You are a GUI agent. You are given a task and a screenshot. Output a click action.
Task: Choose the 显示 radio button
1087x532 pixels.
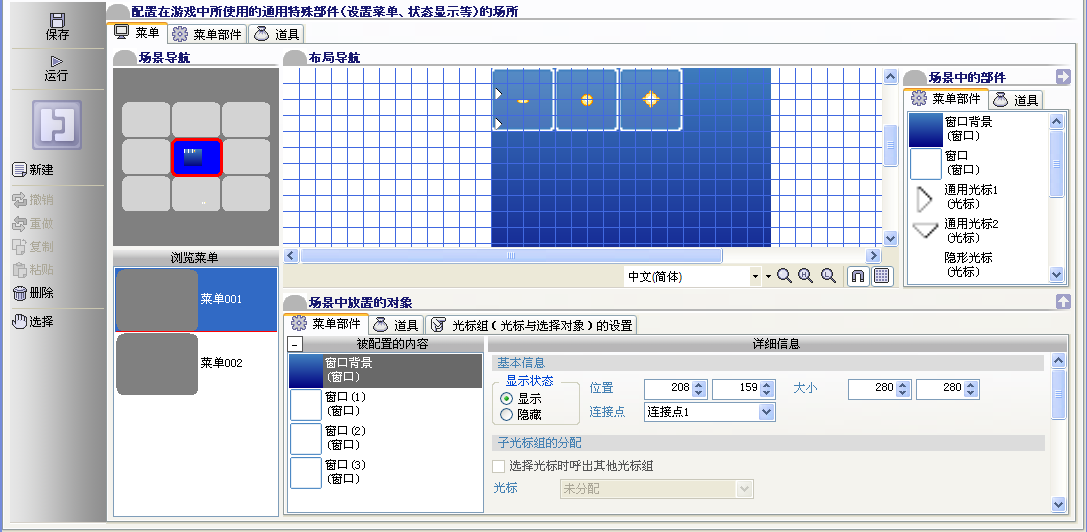click(x=506, y=399)
